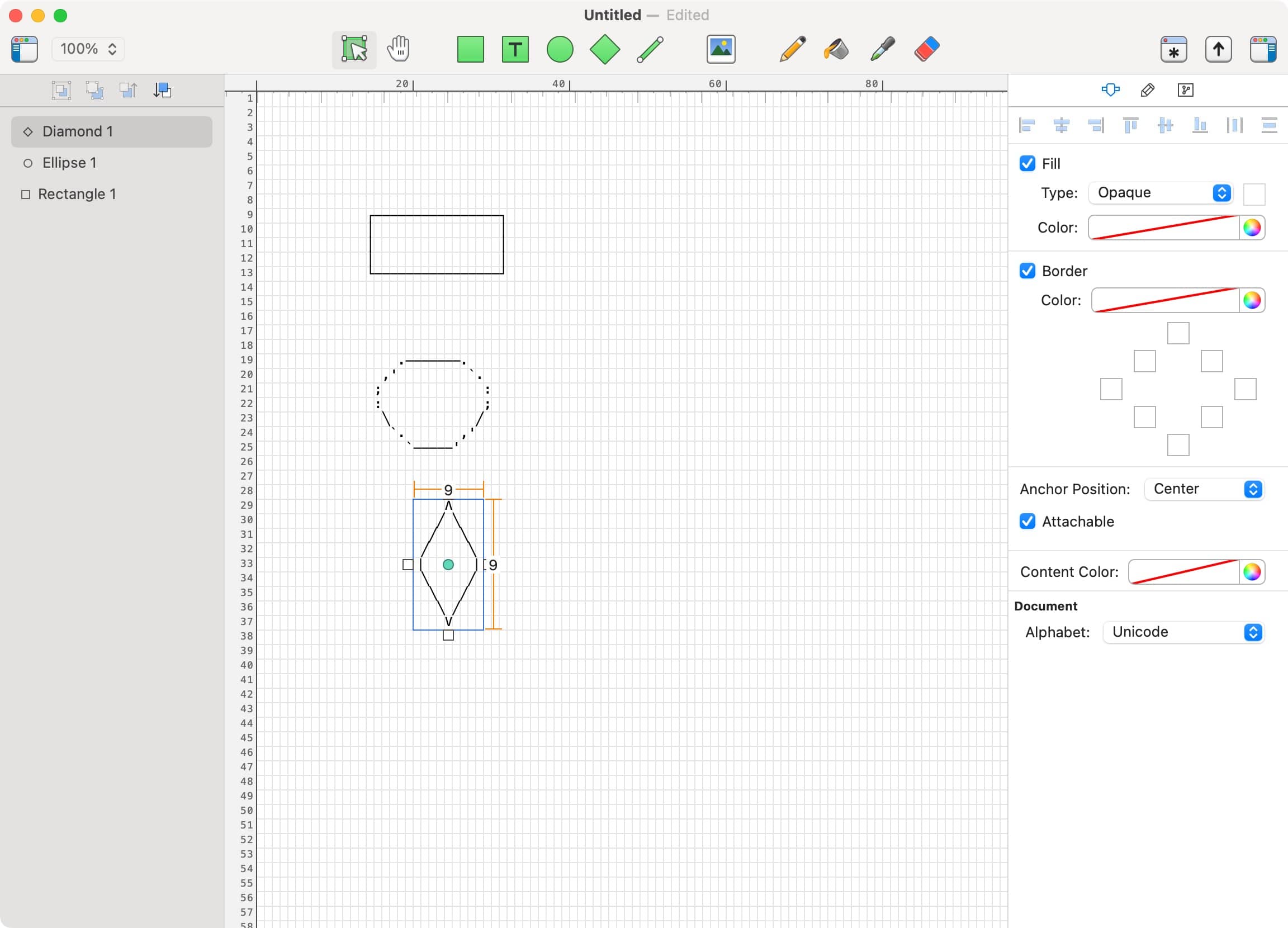Image resolution: width=1288 pixels, height=928 pixels.
Task: Open the Alphabet dropdown
Action: tap(1183, 632)
